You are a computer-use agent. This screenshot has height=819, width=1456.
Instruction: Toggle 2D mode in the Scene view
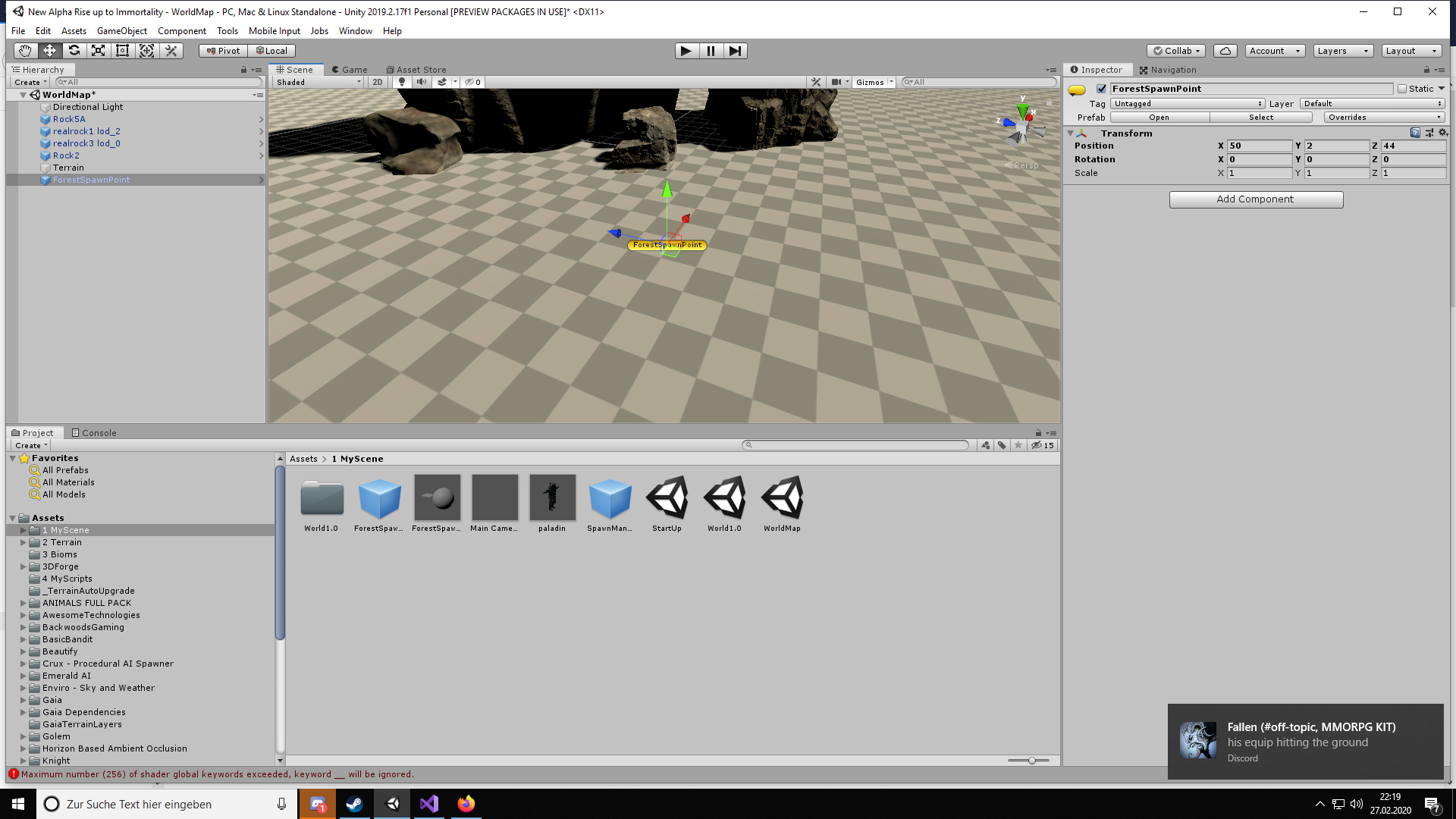(377, 82)
